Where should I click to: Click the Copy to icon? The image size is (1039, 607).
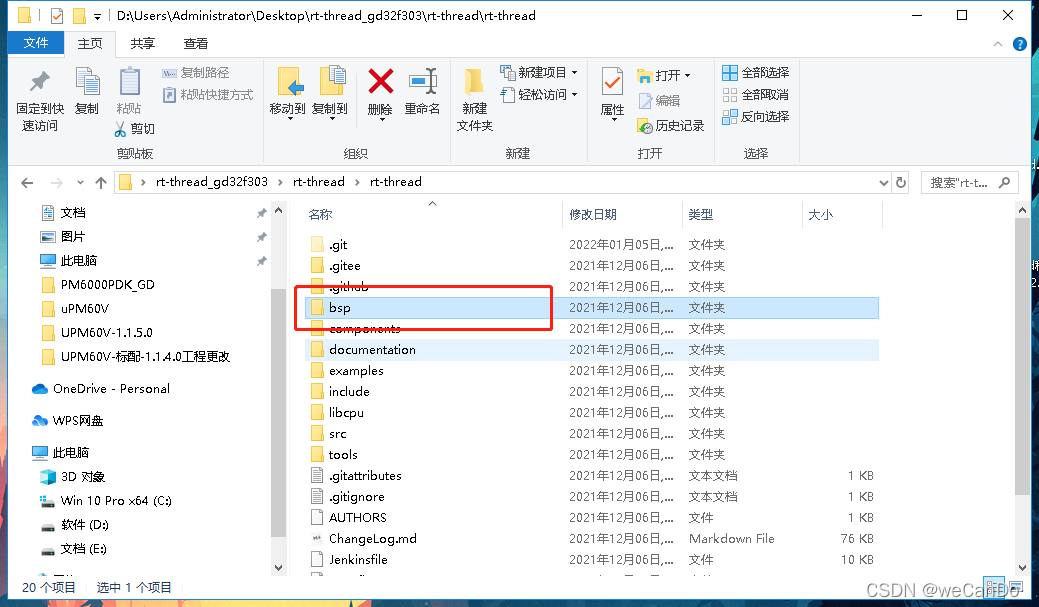point(331,81)
